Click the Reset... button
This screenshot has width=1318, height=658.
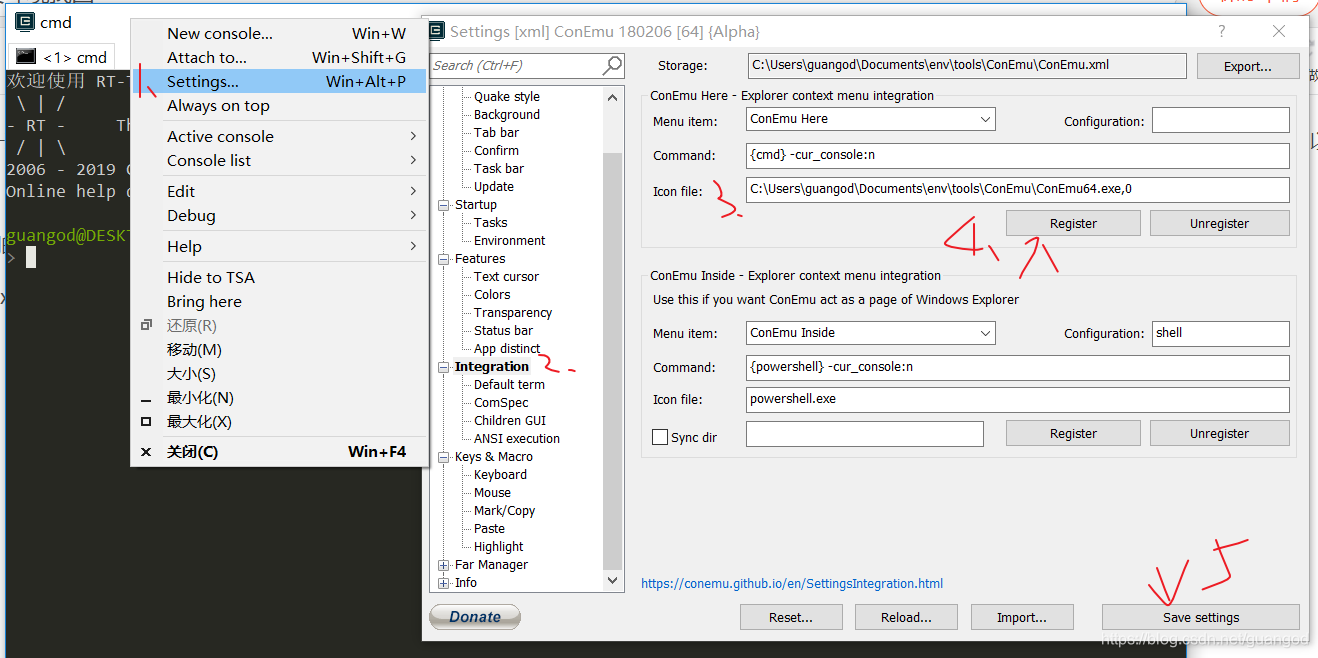point(791,617)
